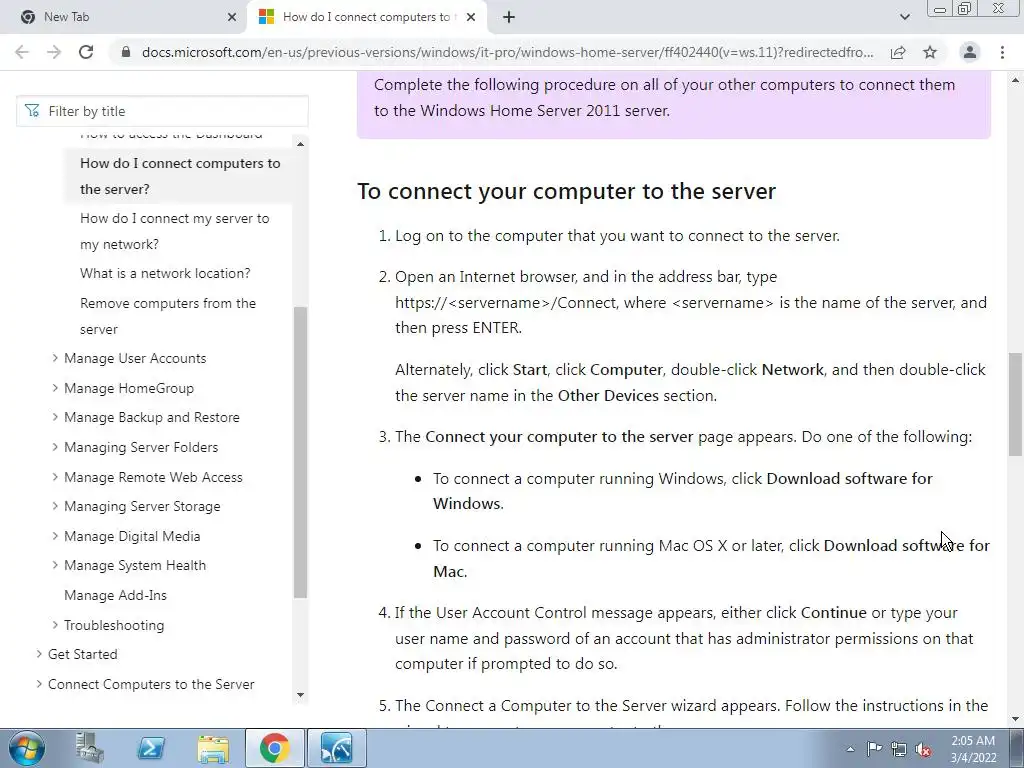This screenshot has width=1024, height=768.
Task: Click the muted volume tray icon
Action: tap(923, 749)
